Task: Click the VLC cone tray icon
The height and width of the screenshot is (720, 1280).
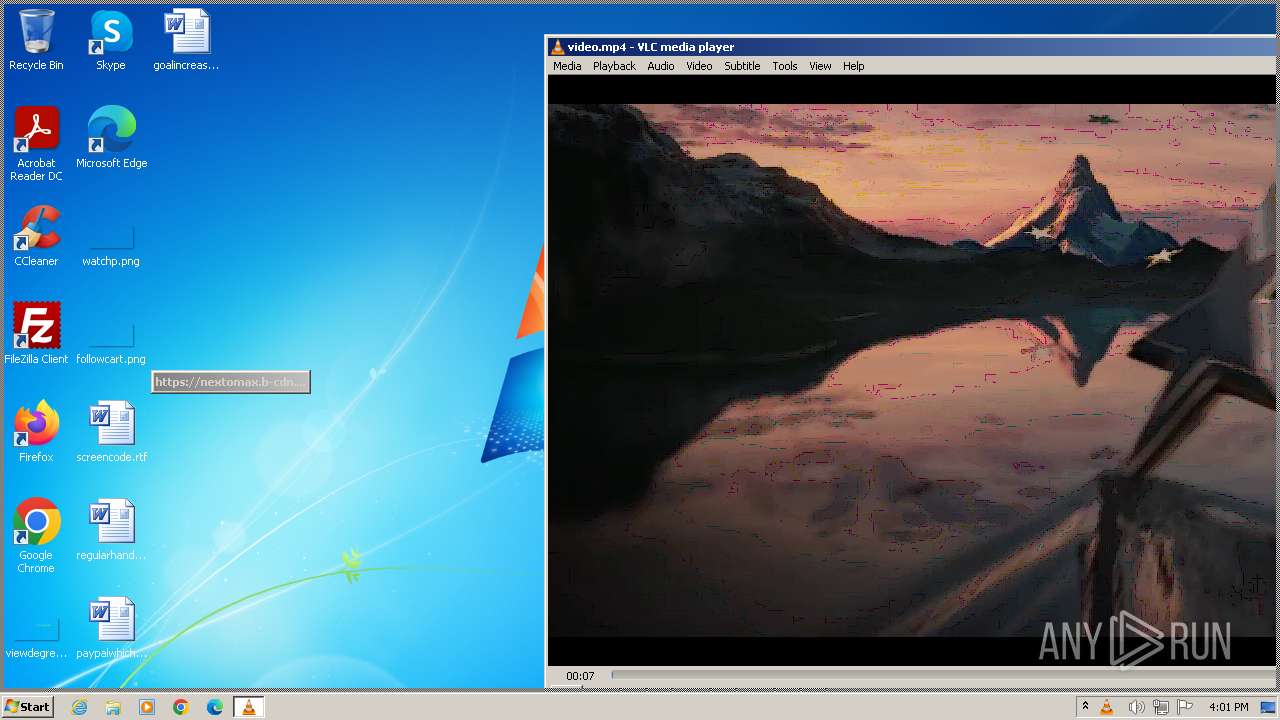Action: 1107,707
